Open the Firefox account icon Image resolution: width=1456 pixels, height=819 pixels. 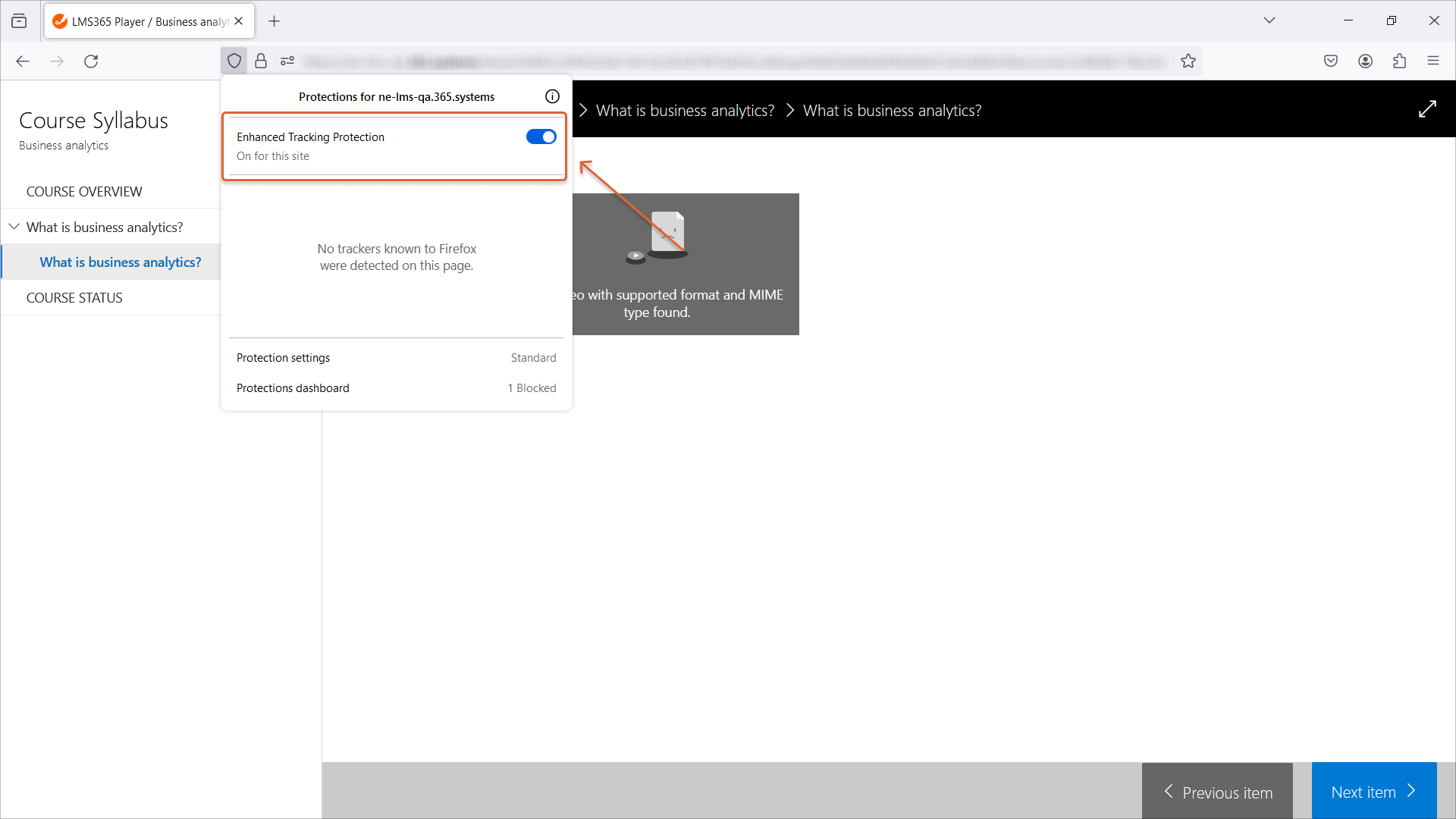[1365, 61]
